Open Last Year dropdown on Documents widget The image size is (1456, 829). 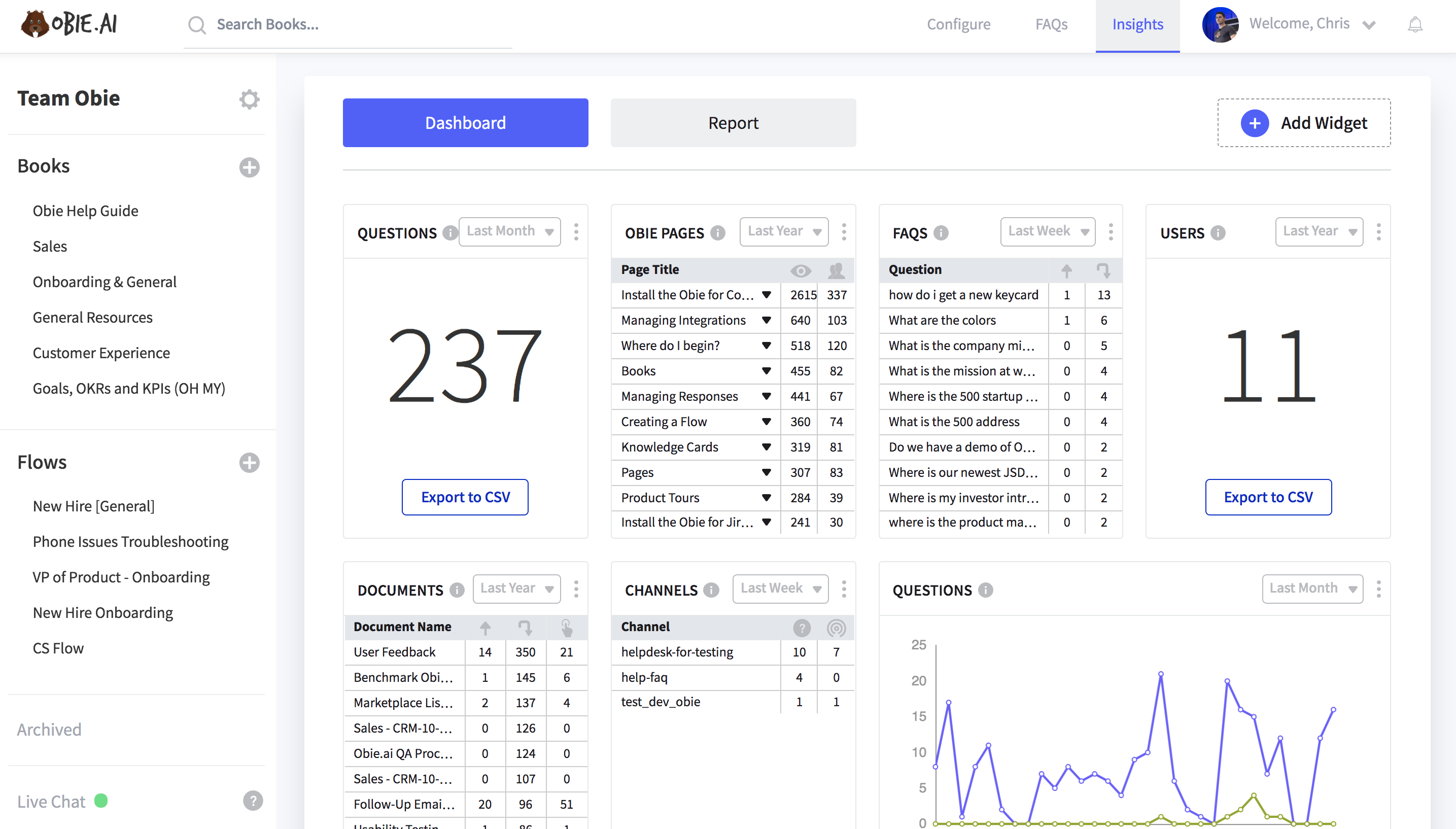tap(516, 588)
